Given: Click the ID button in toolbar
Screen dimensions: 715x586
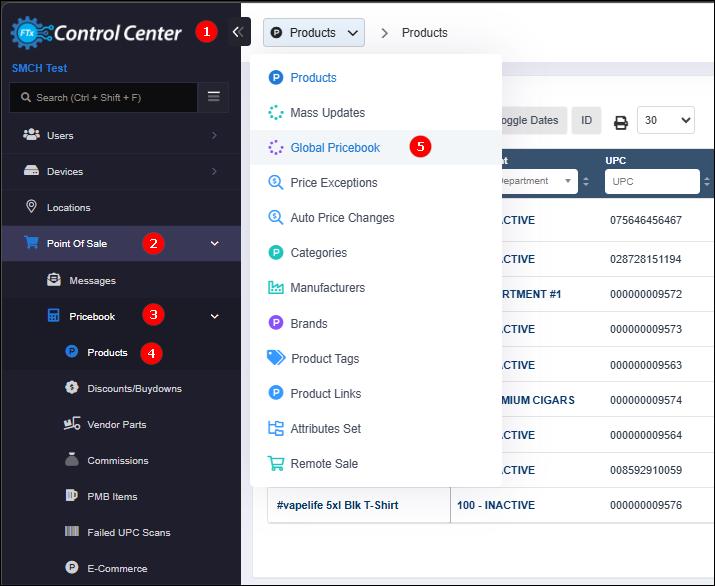Looking at the screenshot, I should pos(586,120).
